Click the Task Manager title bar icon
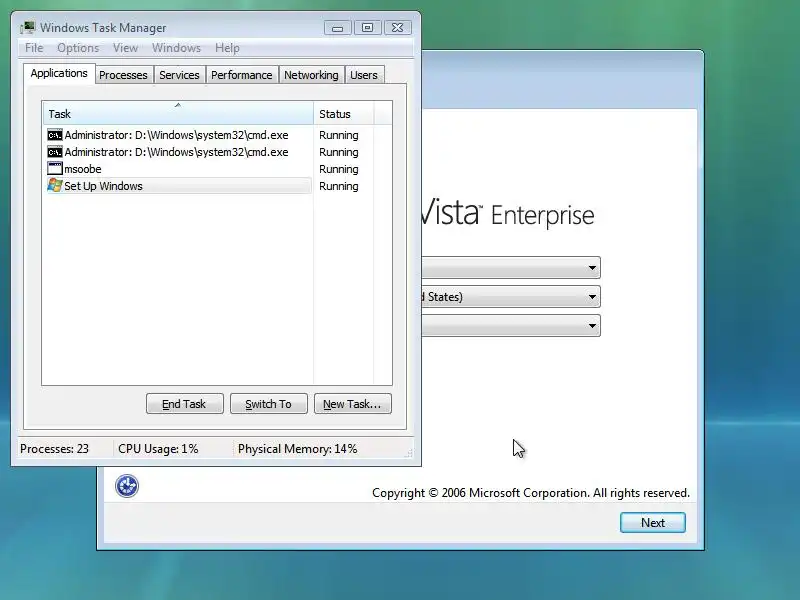This screenshot has width=800, height=600. tap(28, 27)
